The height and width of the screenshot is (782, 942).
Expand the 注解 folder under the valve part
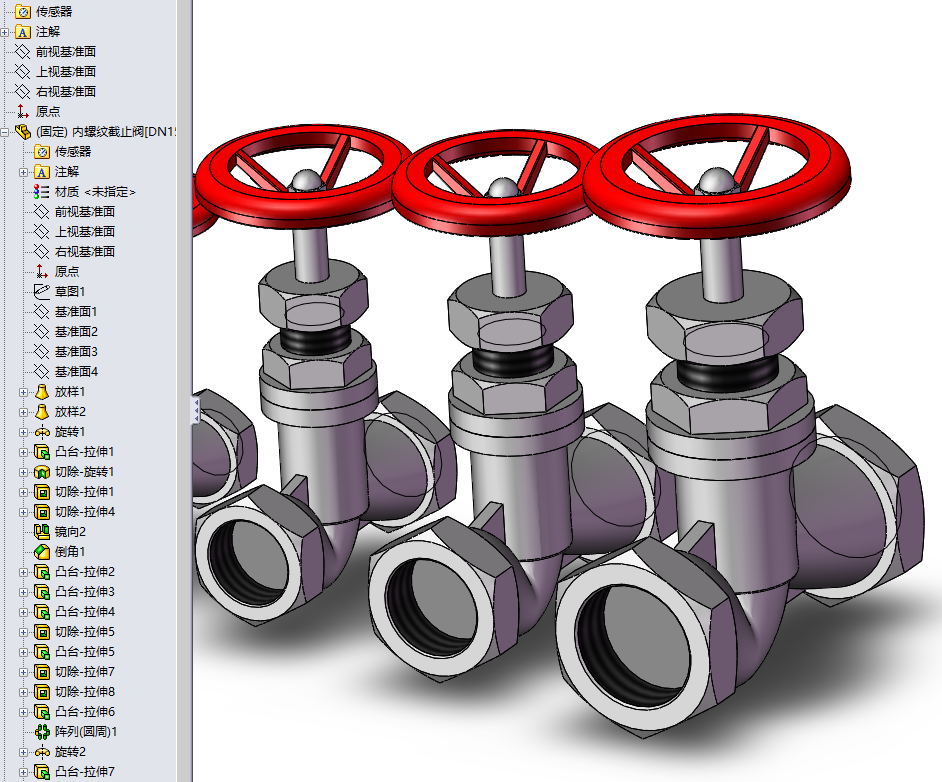click(x=23, y=172)
